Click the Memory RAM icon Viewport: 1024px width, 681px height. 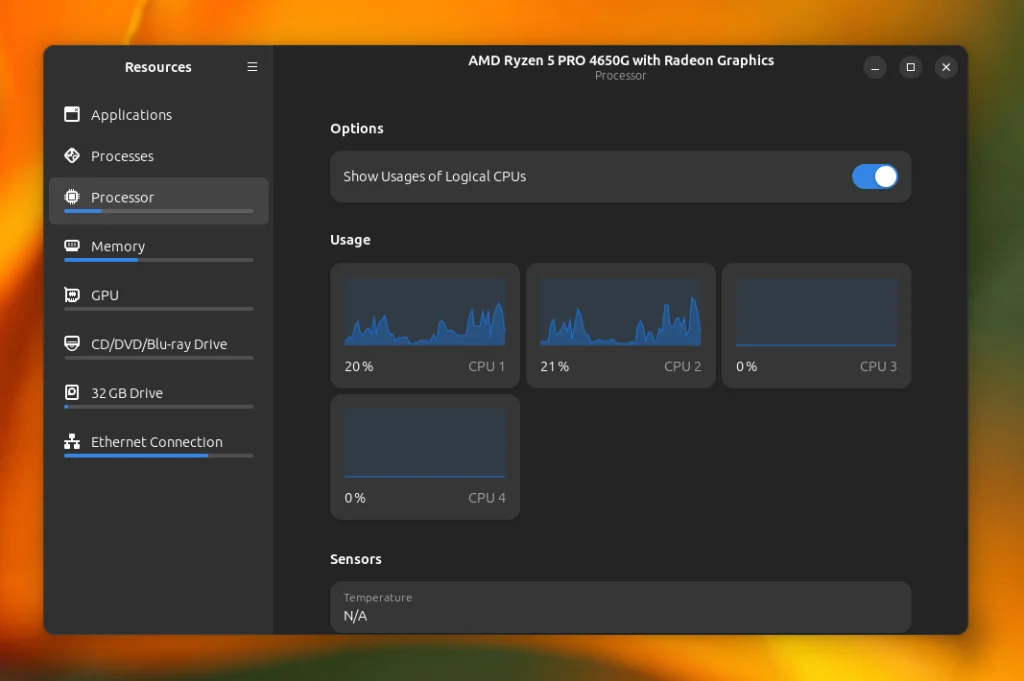click(72, 246)
